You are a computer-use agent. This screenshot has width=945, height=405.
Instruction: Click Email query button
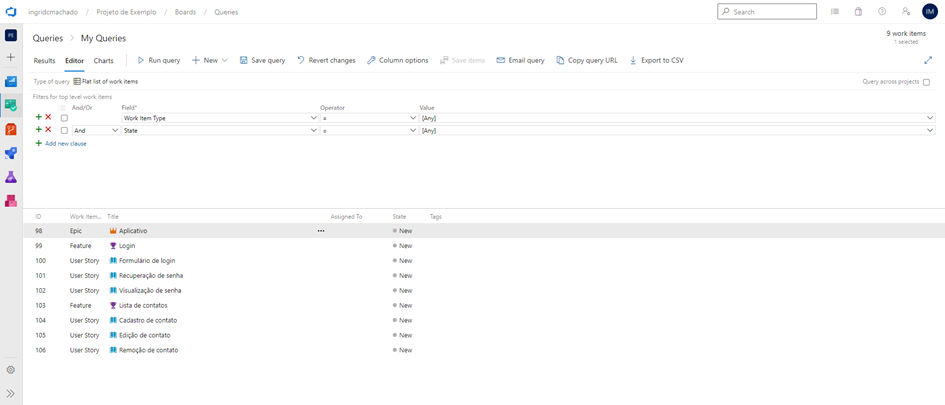520,60
